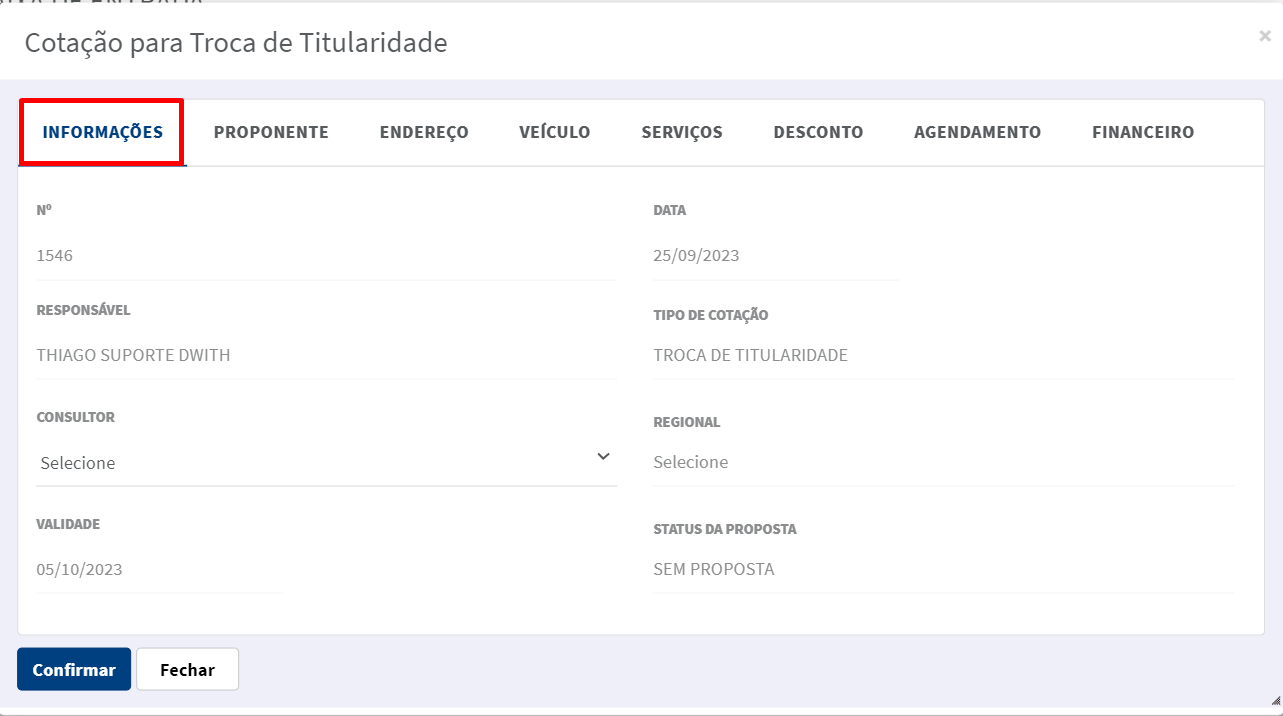Image resolution: width=1283 pixels, height=716 pixels.
Task: Click the RESPONSÁVEL label
Action: pos(83,310)
